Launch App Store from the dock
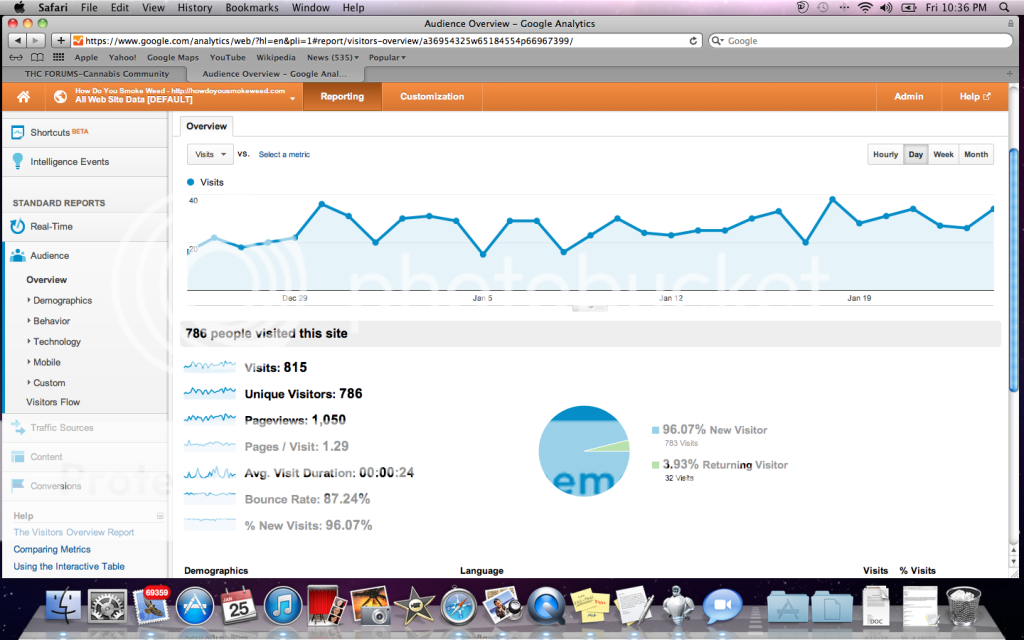Image resolution: width=1024 pixels, height=640 pixels. tap(195, 605)
